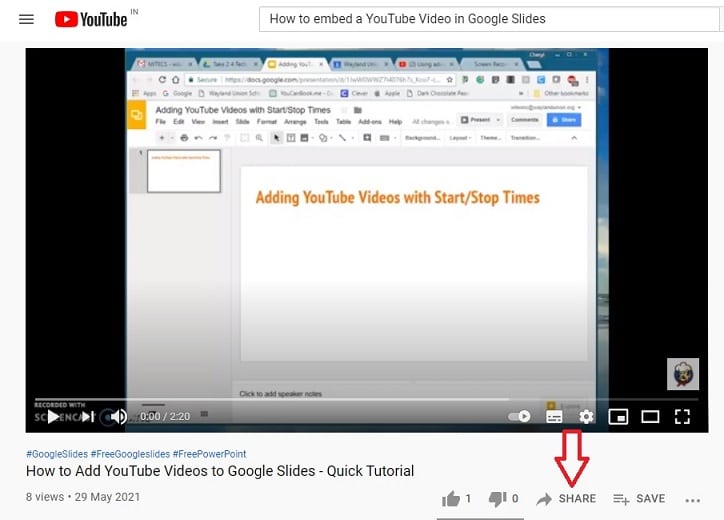The width and height of the screenshot is (724, 520).
Task: Click the recorded browser address bar URL
Action: (332, 79)
